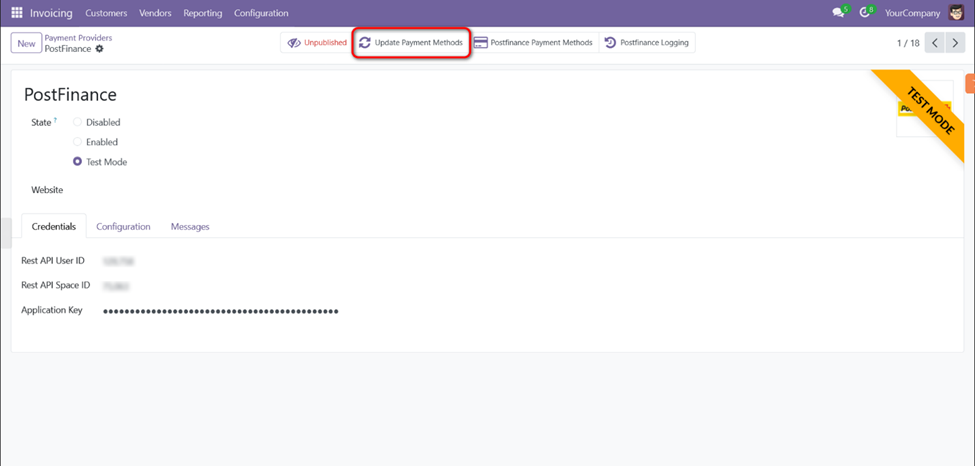
Task: Open the chat messages icon
Action: 838,13
